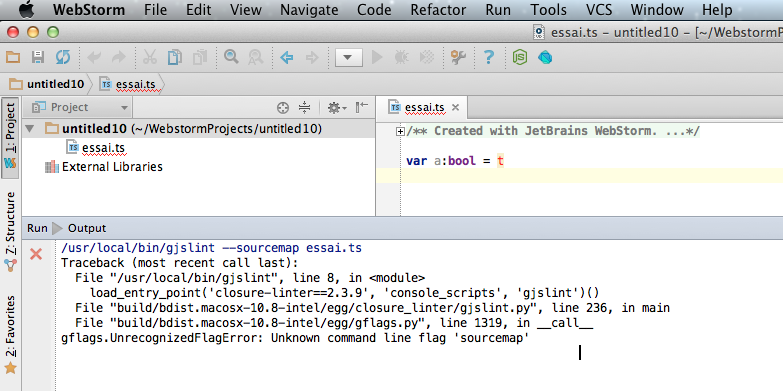The width and height of the screenshot is (783, 391).
Task: Click the Help question mark icon
Action: pyautogui.click(x=488, y=58)
